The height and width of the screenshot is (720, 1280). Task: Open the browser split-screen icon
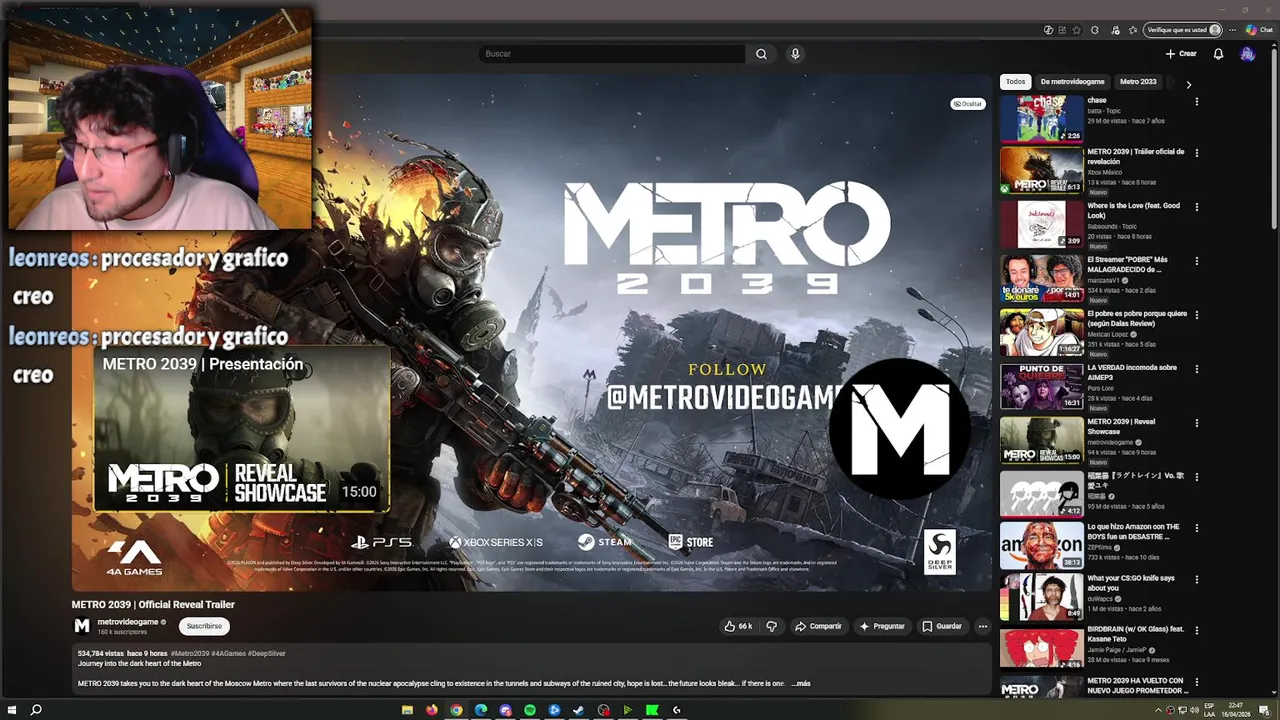[1062, 30]
